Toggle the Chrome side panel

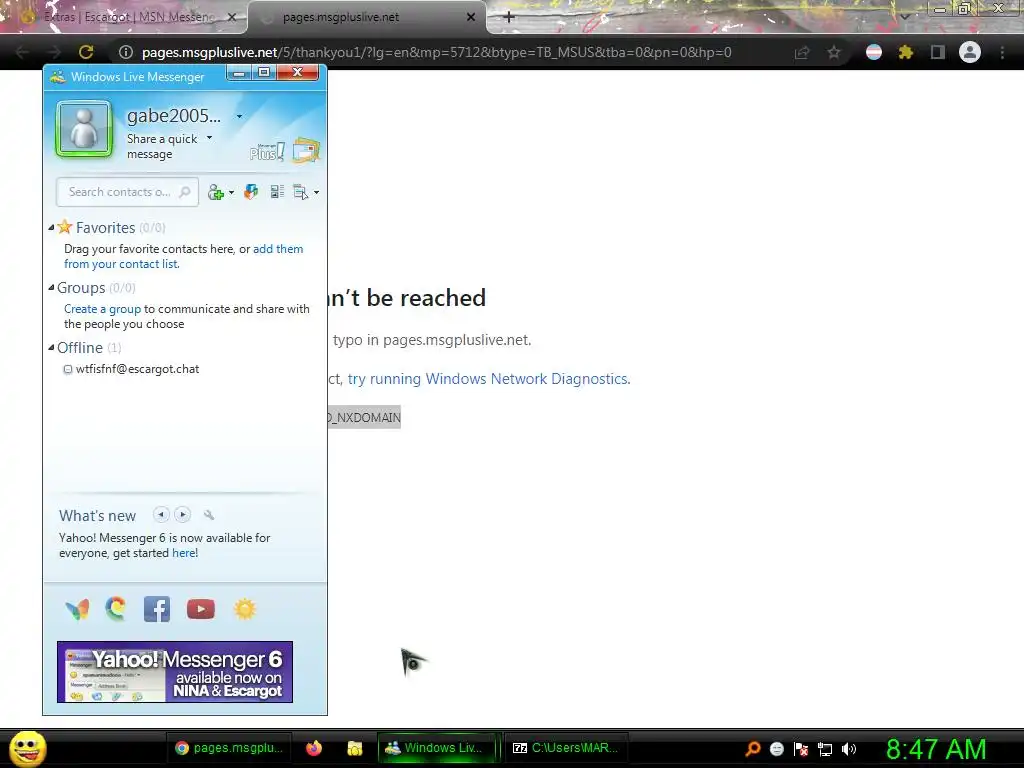[x=938, y=52]
